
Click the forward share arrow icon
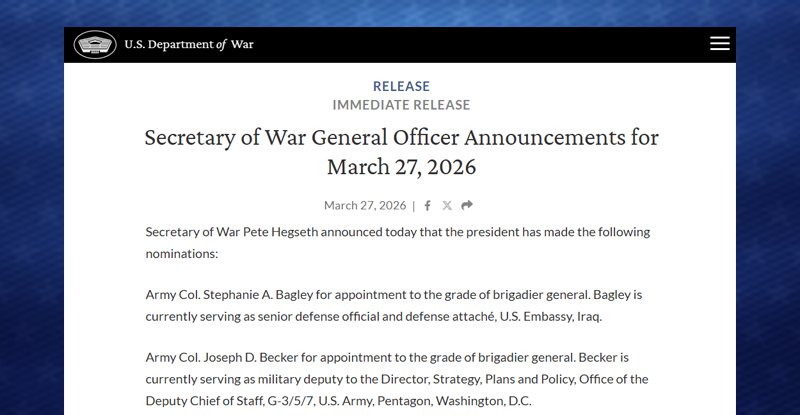pos(467,206)
